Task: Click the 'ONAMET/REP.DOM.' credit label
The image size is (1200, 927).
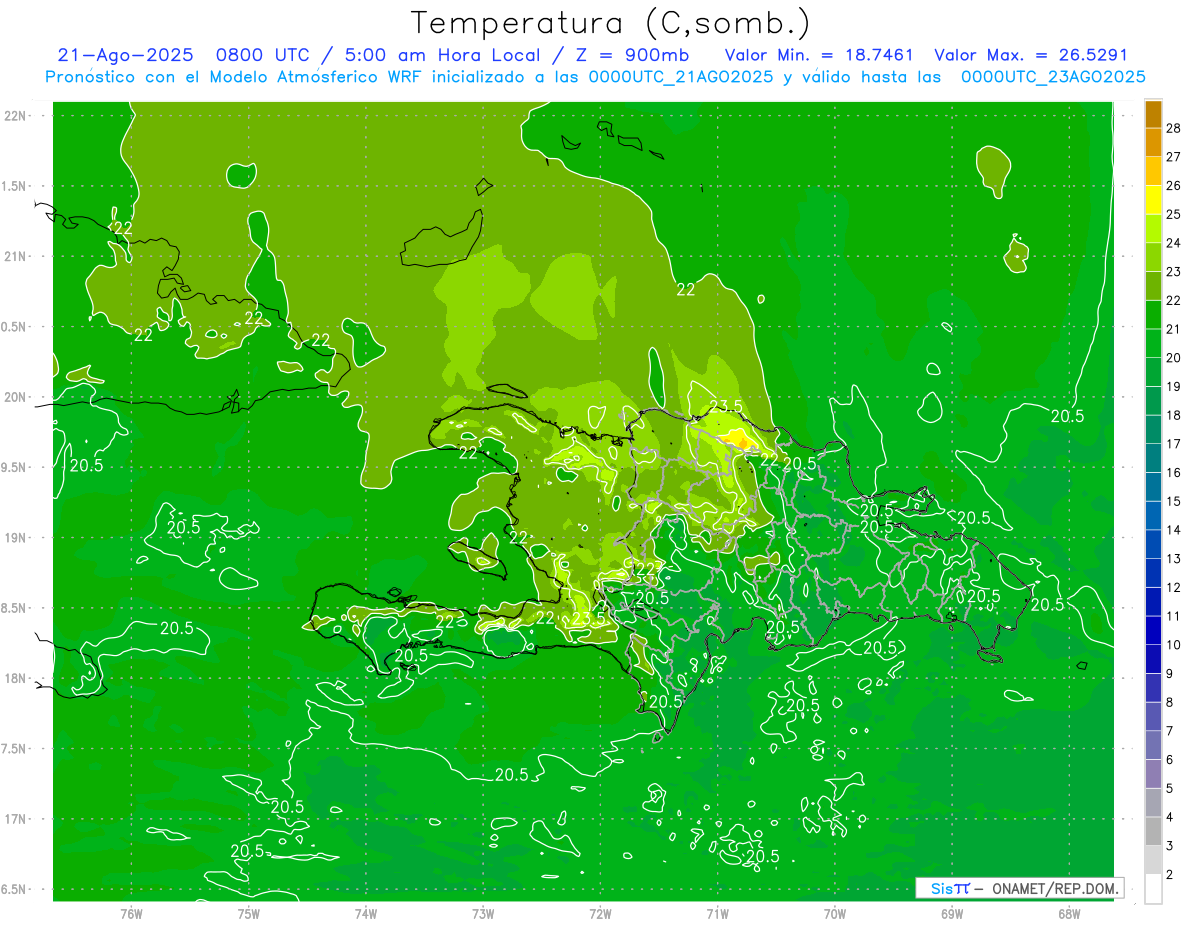Action: pyautogui.click(x=1056, y=888)
